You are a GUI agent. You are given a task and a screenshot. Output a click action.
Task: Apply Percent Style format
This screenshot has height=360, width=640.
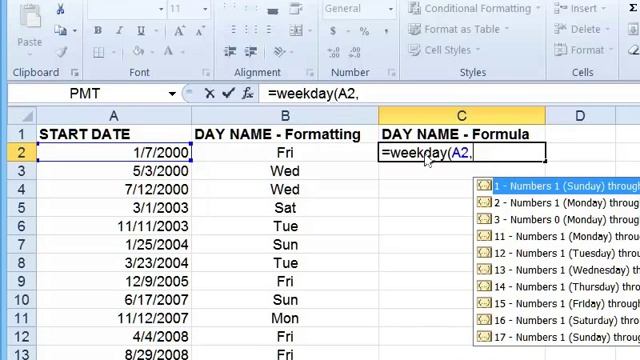pos(364,31)
